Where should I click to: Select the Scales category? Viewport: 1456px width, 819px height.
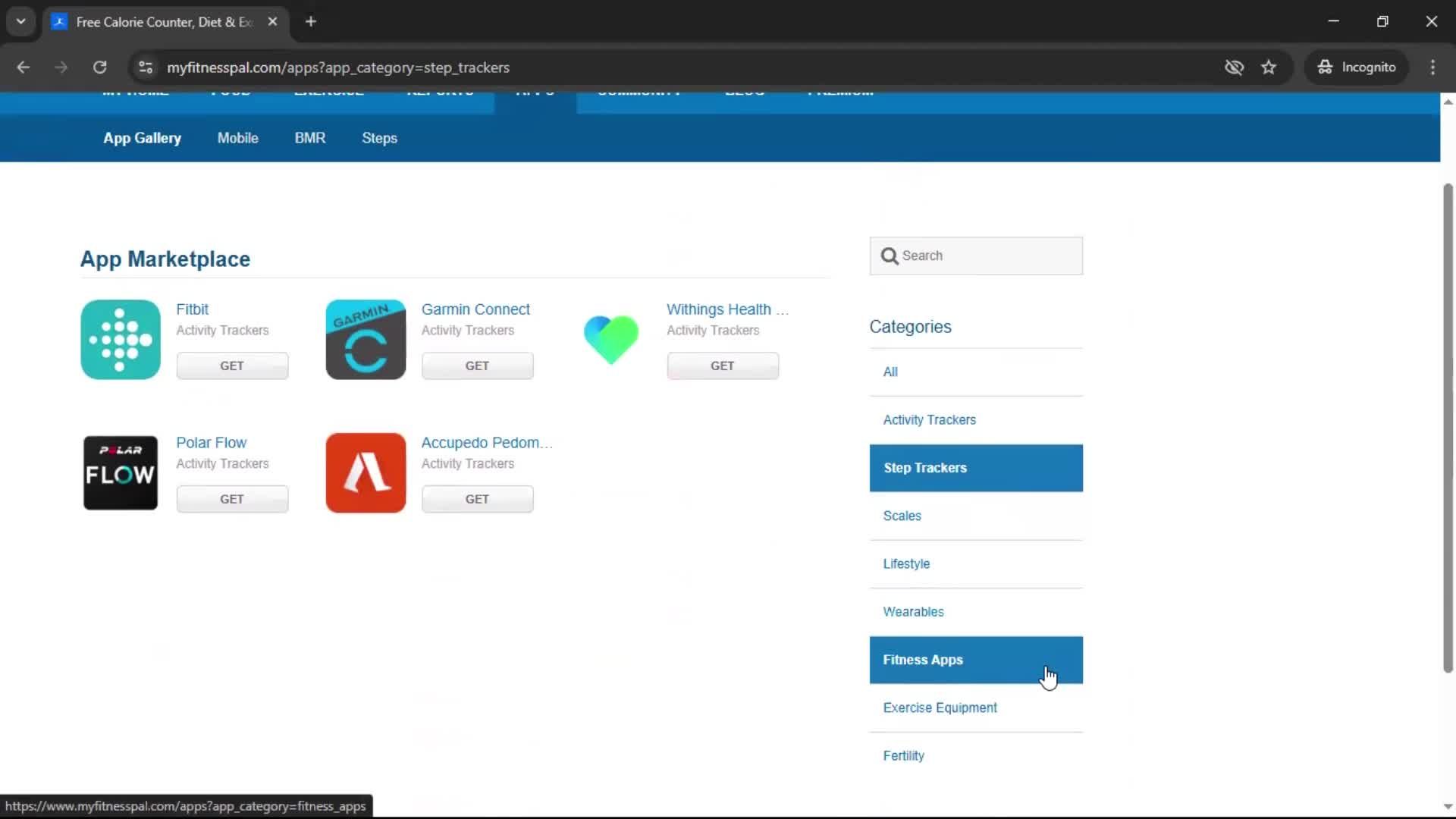pyautogui.click(x=976, y=516)
